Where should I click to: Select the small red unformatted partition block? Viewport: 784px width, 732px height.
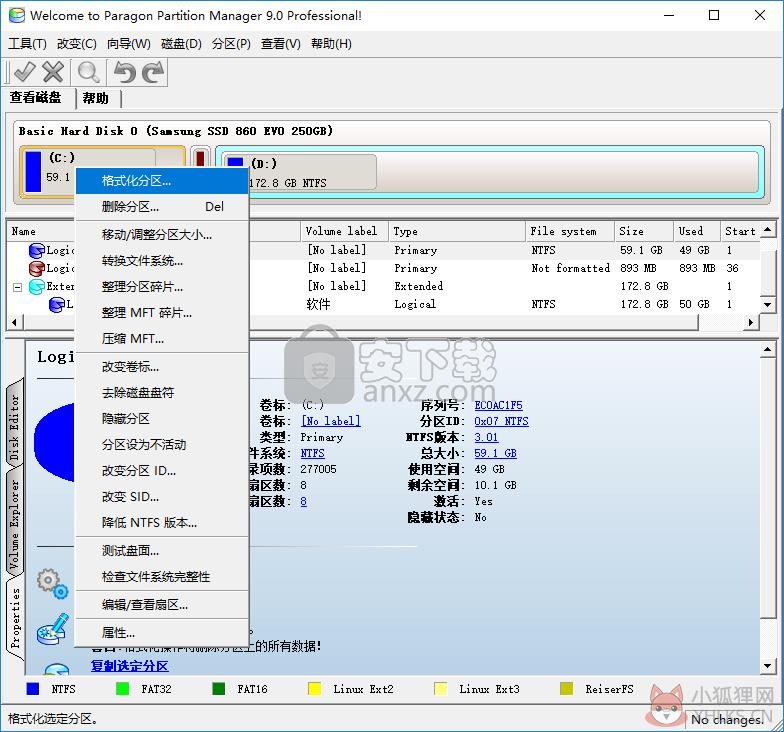(200, 159)
